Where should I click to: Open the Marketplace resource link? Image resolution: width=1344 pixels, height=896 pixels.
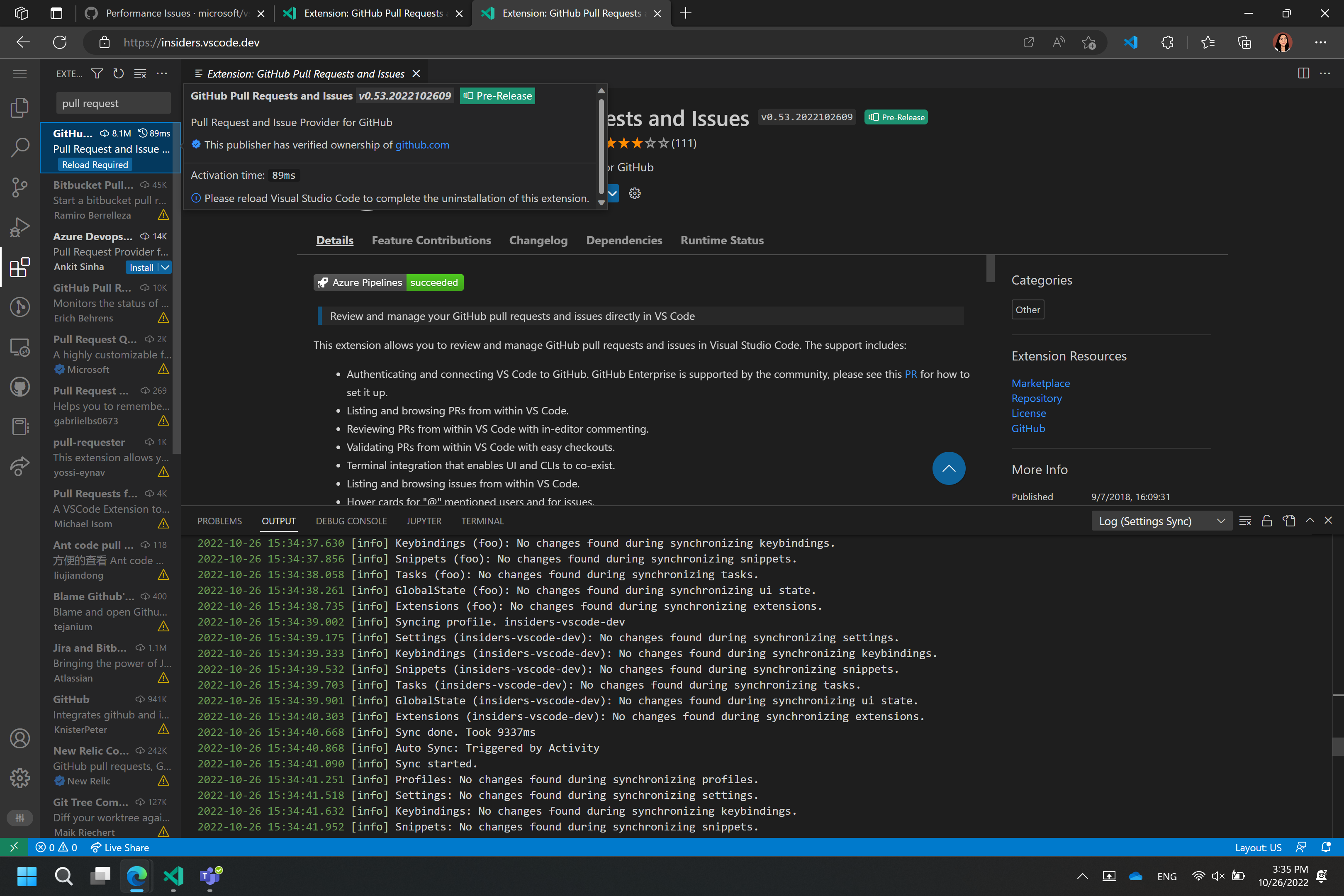click(1040, 383)
